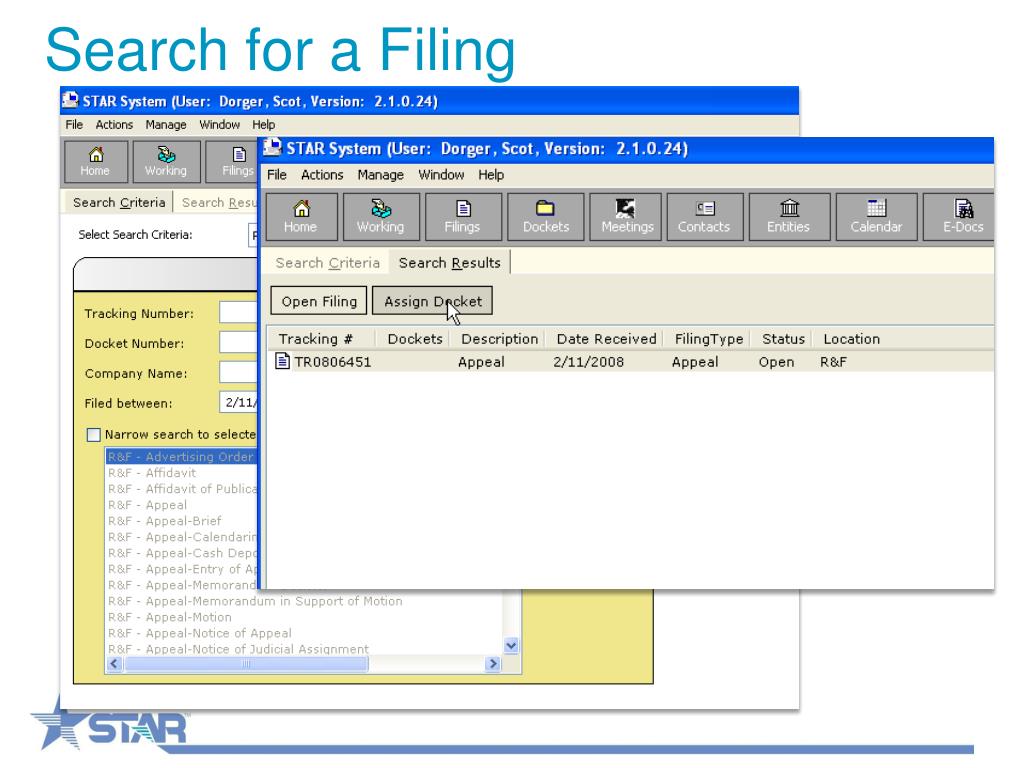Viewport: 1024px width, 768px height.
Task: Open Filings in the front window toolbar
Action: click(x=462, y=217)
